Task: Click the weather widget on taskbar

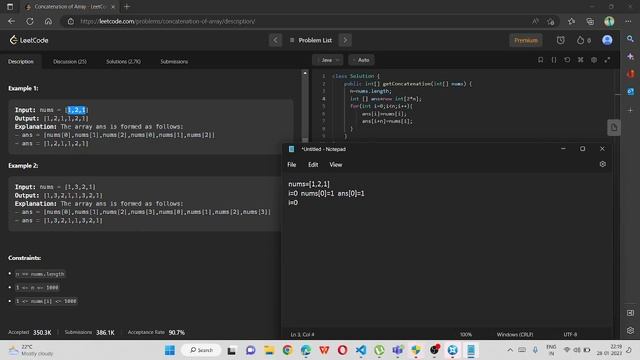Action: coord(31,350)
